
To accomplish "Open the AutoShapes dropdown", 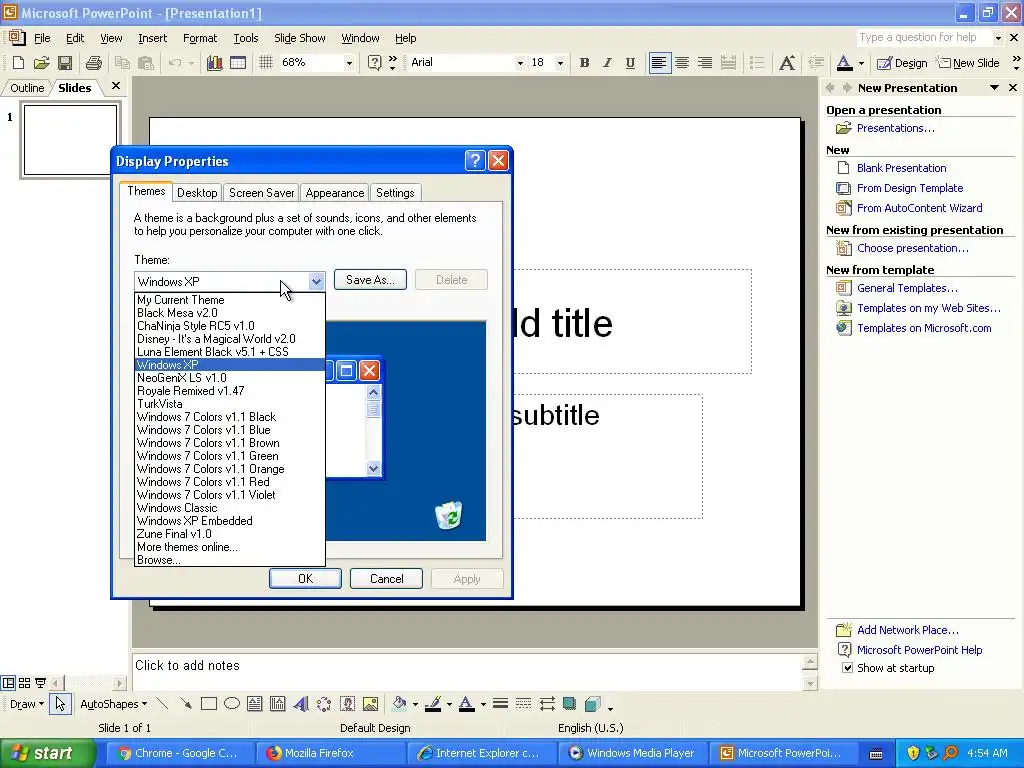I will [x=113, y=703].
